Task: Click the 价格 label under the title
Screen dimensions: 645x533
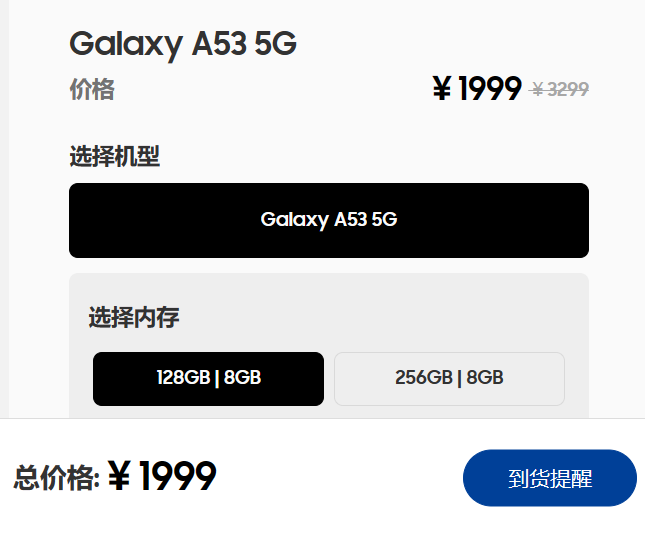Action: (x=91, y=90)
